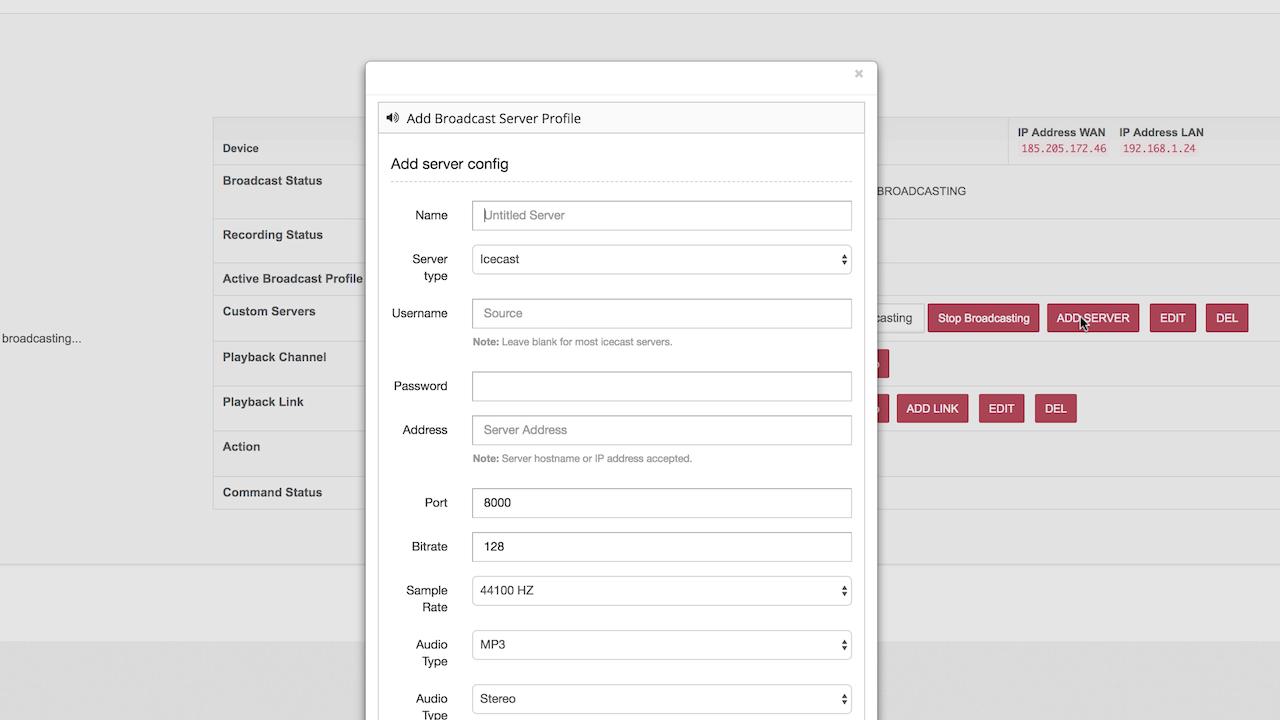The image size is (1280, 720).
Task: Click the Bitrate field showing 128
Action: 662,546
